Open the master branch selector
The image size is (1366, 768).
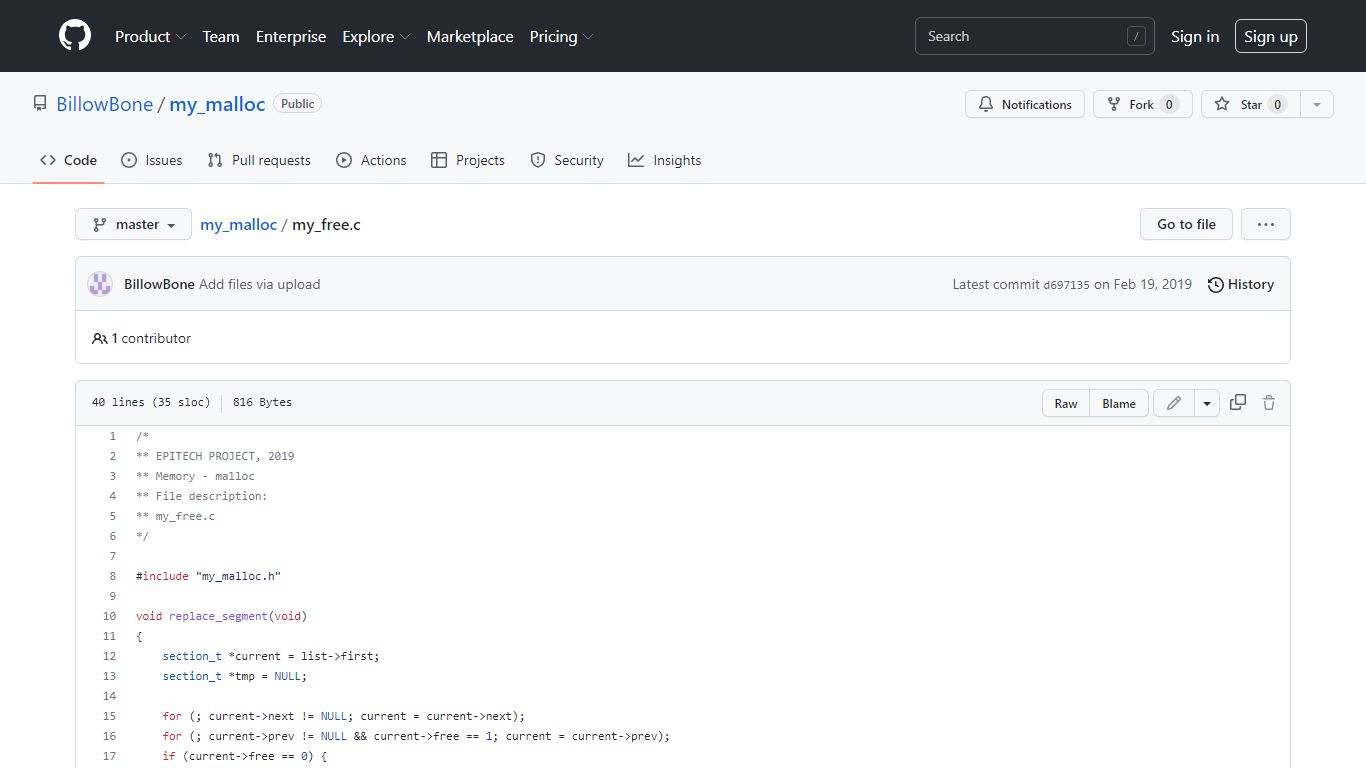(x=133, y=224)
